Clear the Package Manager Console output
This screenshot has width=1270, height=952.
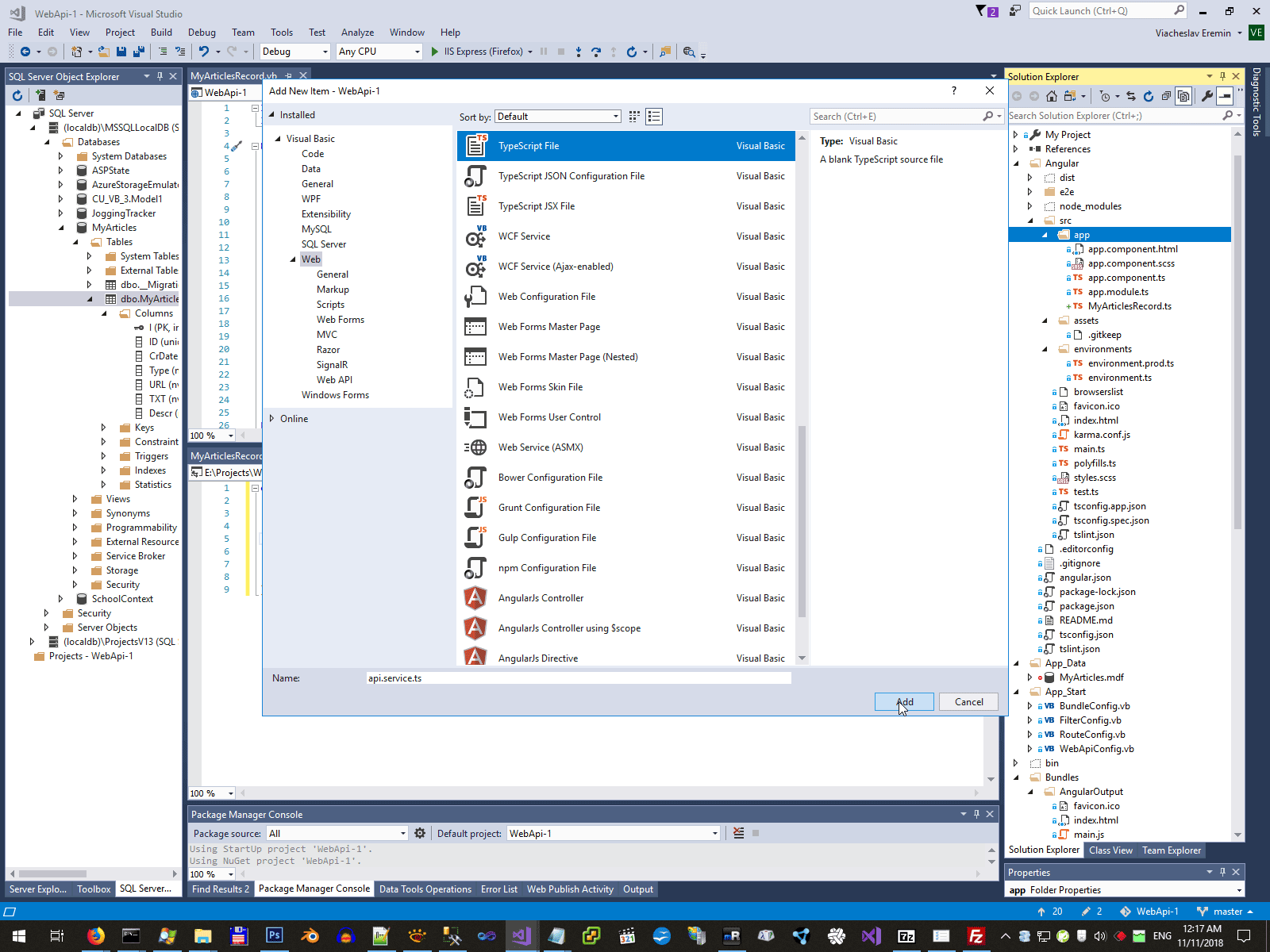pyautogui.click(x=739, y=833)
